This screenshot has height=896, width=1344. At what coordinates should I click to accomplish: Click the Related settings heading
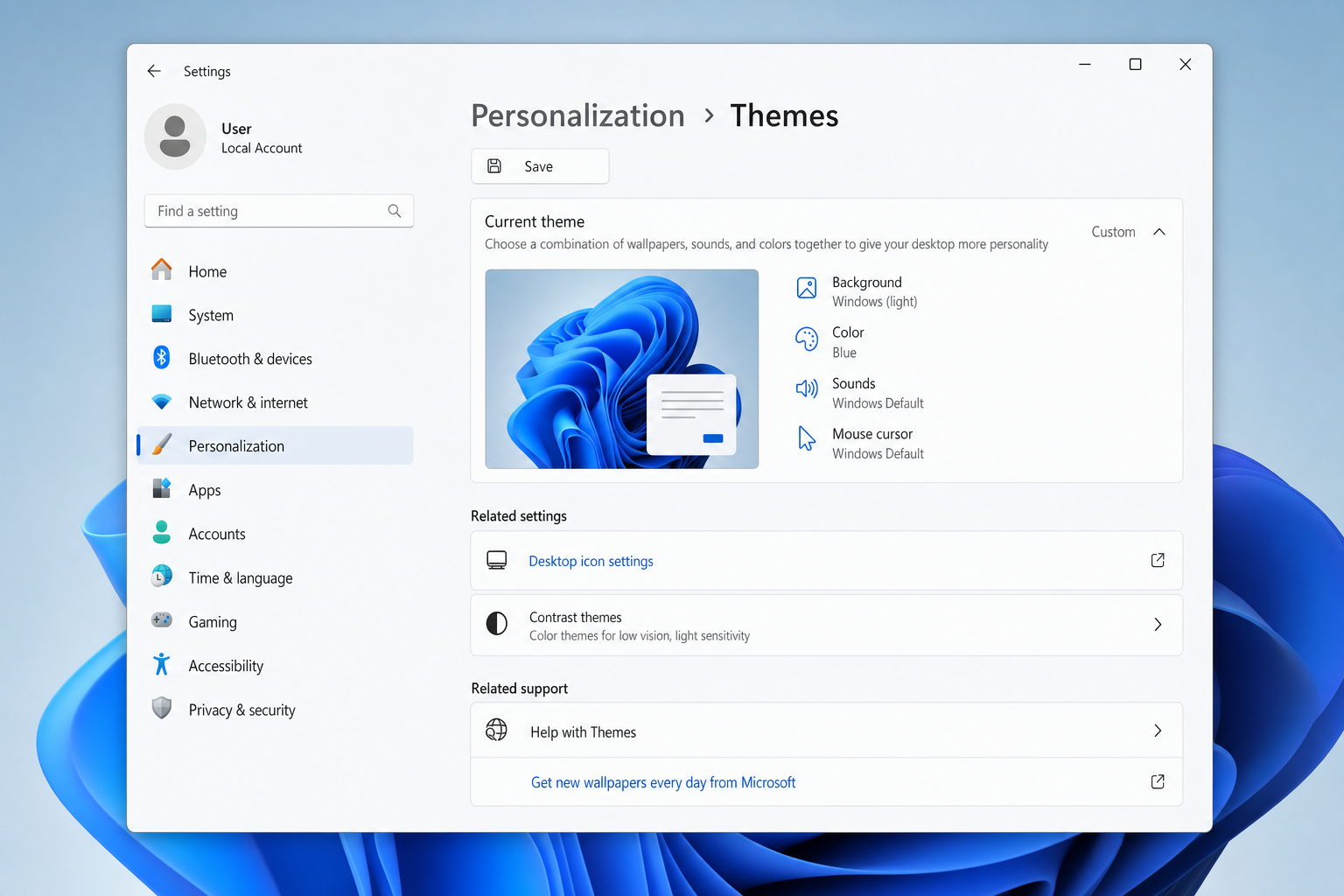(x=519, y=516)
